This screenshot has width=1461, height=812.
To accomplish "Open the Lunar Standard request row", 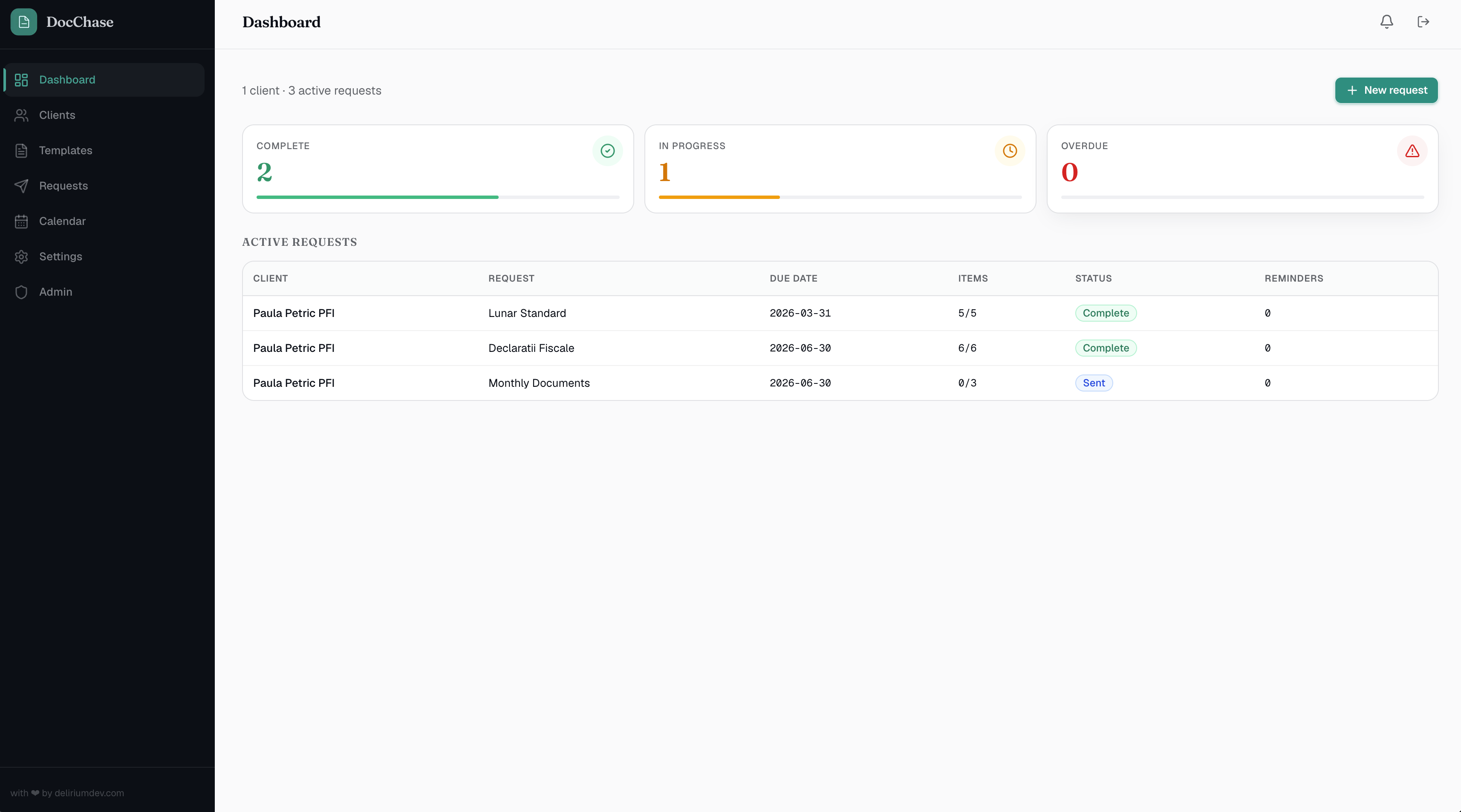I will 840,313.
